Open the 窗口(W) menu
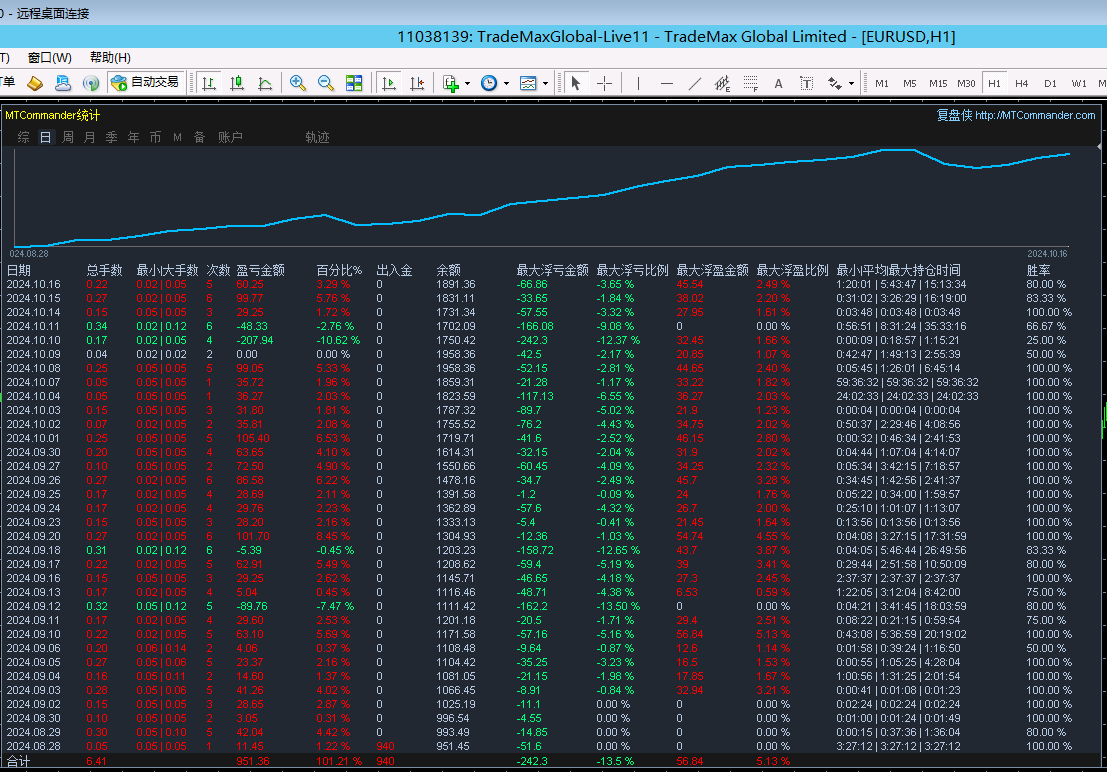The width and height of the screenshot is (1107, 772). (49, 57)
